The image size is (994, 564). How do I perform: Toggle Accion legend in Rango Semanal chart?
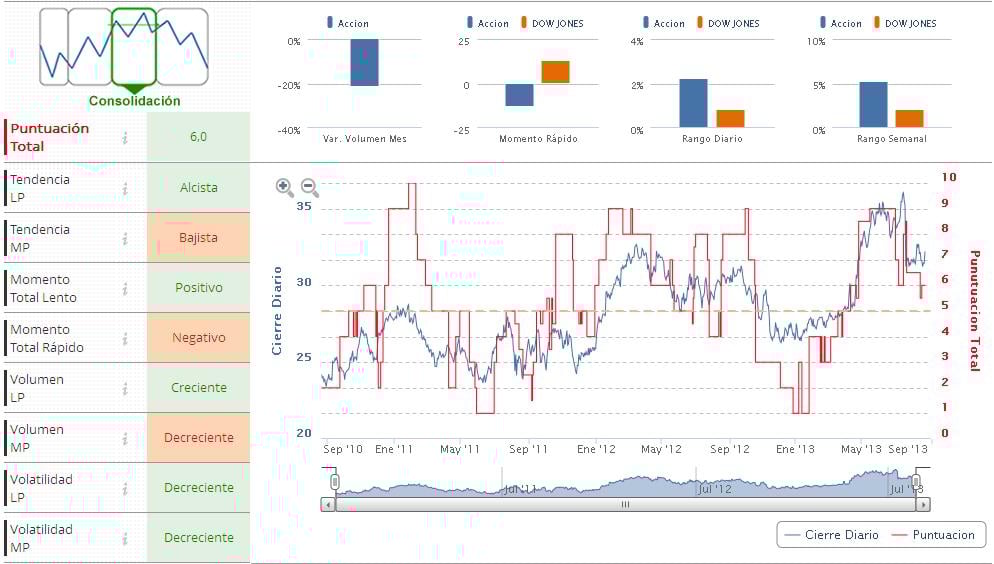841,23
